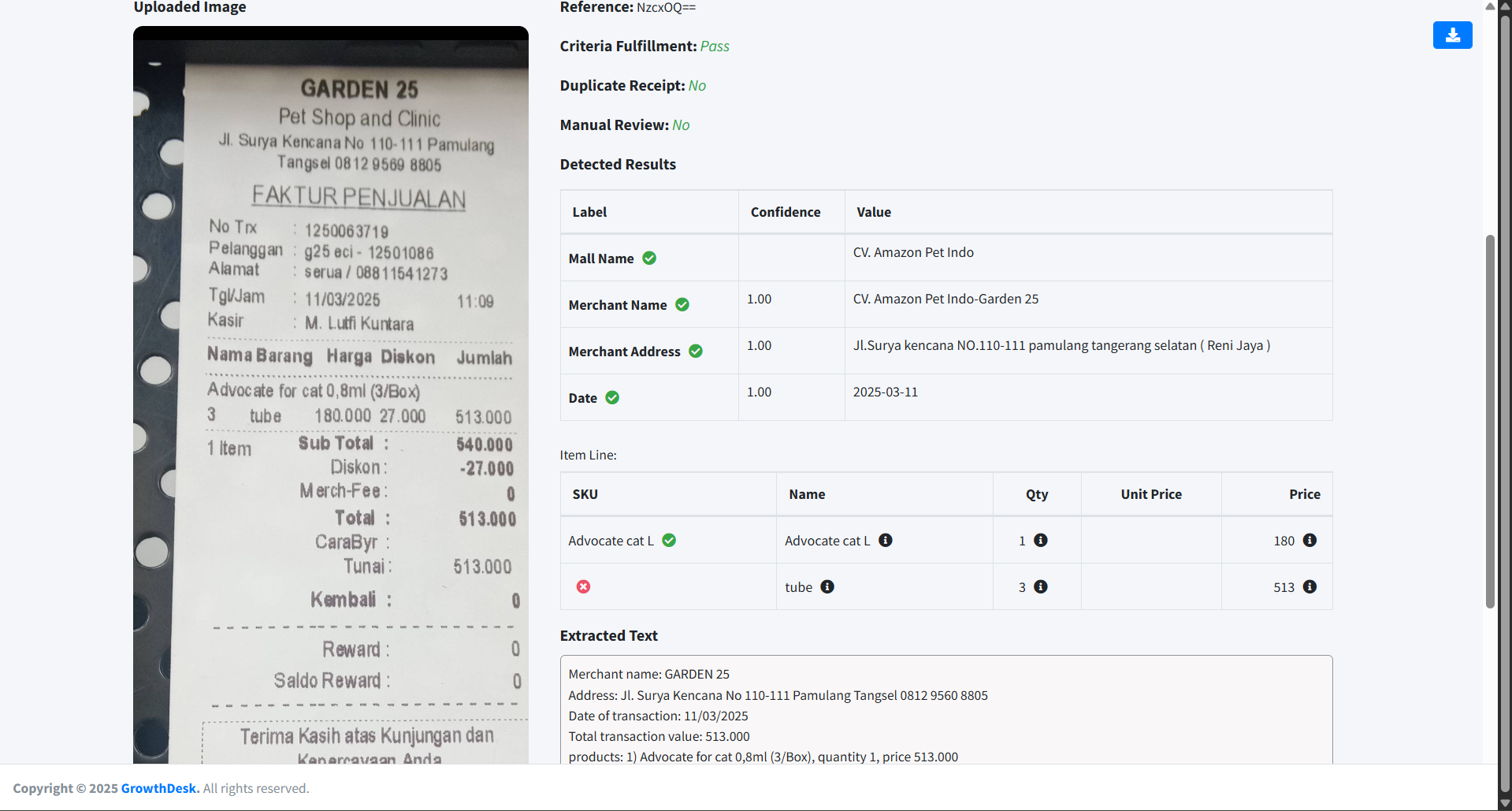Click the Qty column header
1512x811 pixels.
tap(1037, 494)
